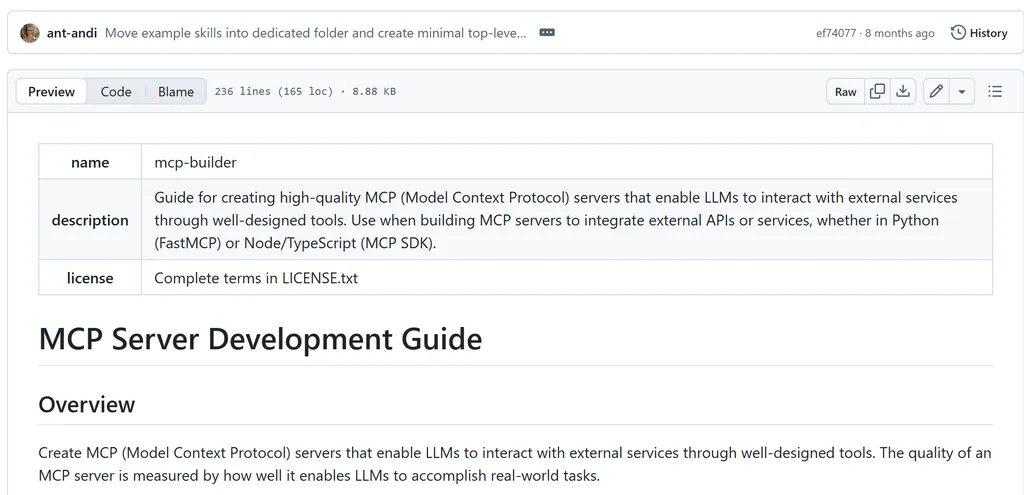
Task: Switch to the Code tab
Action: [x=116, y=91]
